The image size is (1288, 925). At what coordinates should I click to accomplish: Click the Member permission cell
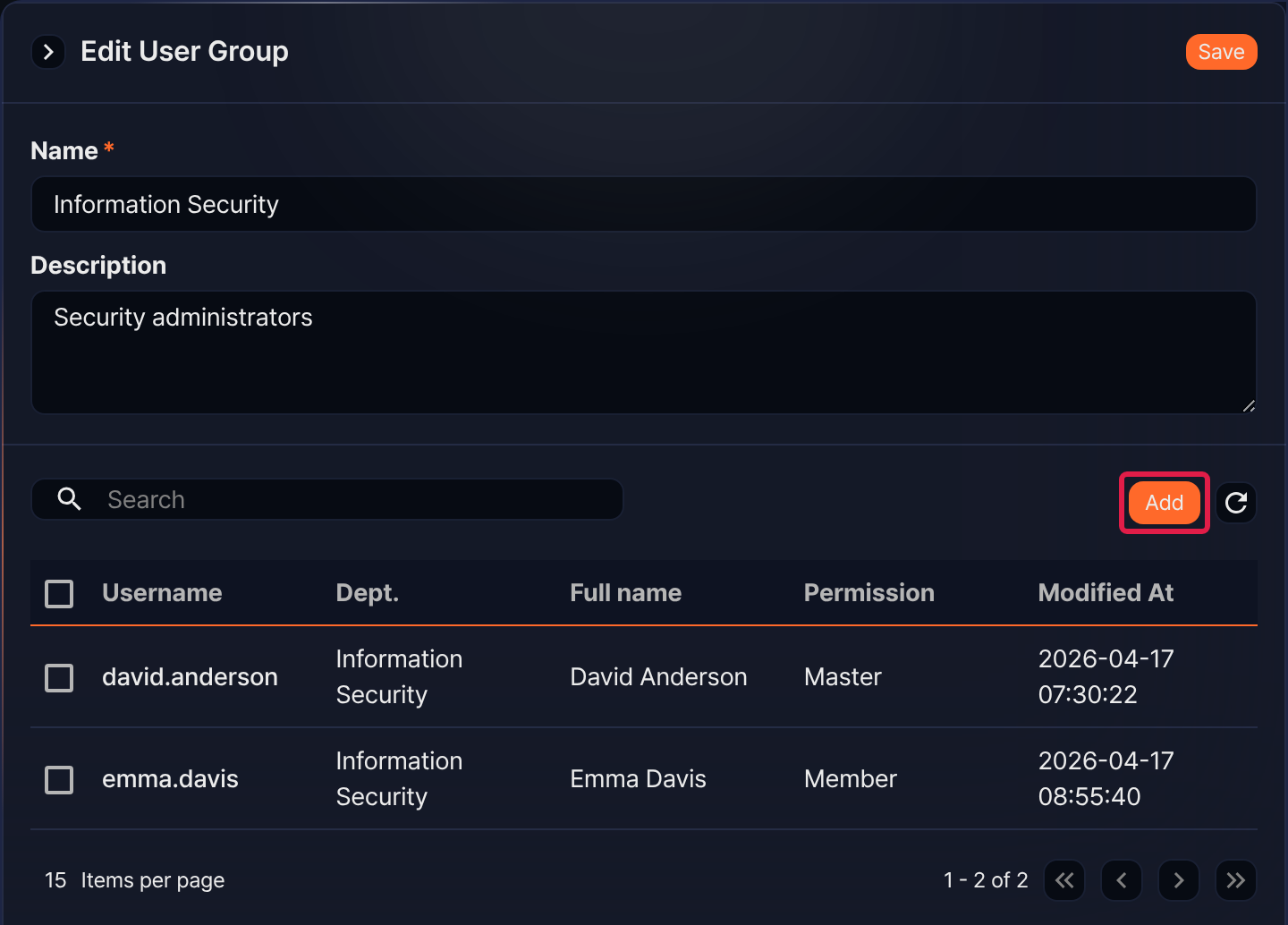850,779
